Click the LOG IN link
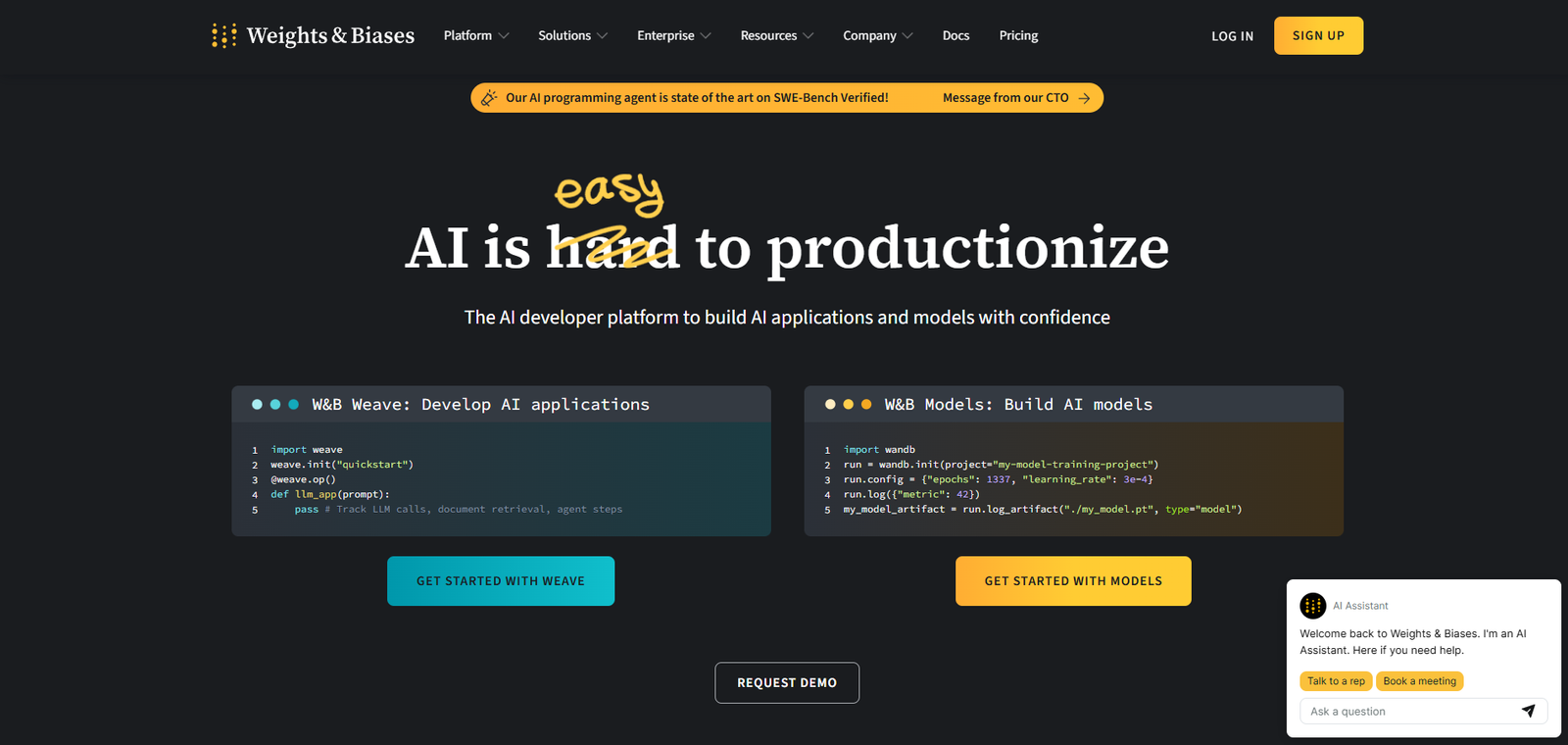Screen dimensions: 1568x745 pos(1232,36)
